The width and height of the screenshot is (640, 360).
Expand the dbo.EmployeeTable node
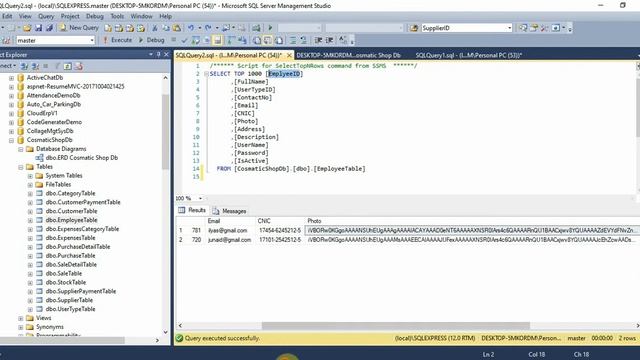click(x=30, y=220)
